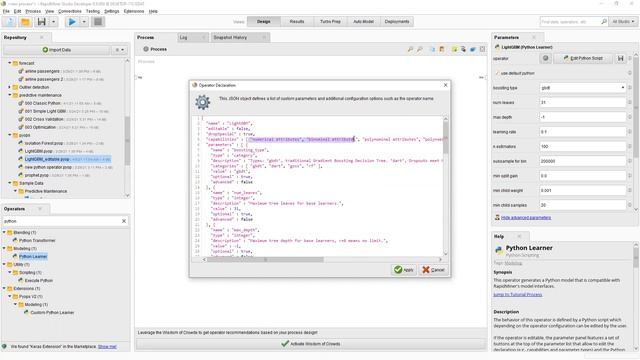
Task: Click the blue export icon in process toolbar
Action: click(x=473, y=49)
